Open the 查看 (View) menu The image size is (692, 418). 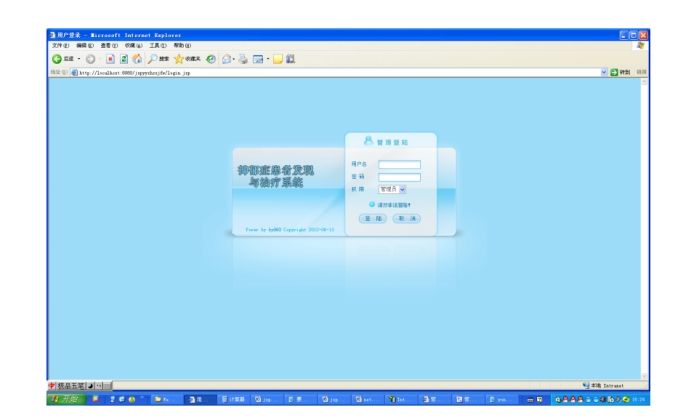click(109, 45)
